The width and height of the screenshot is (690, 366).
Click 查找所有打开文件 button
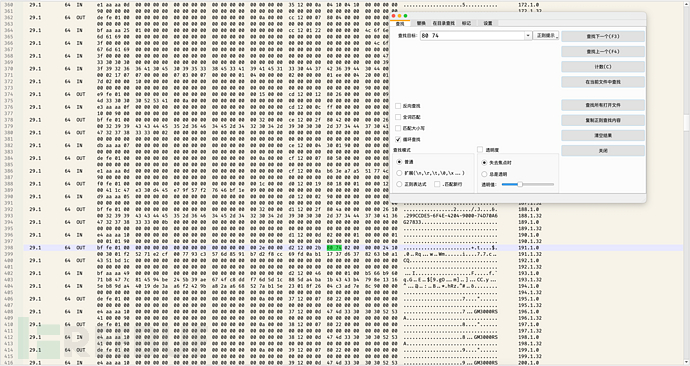tap(603, 105)
